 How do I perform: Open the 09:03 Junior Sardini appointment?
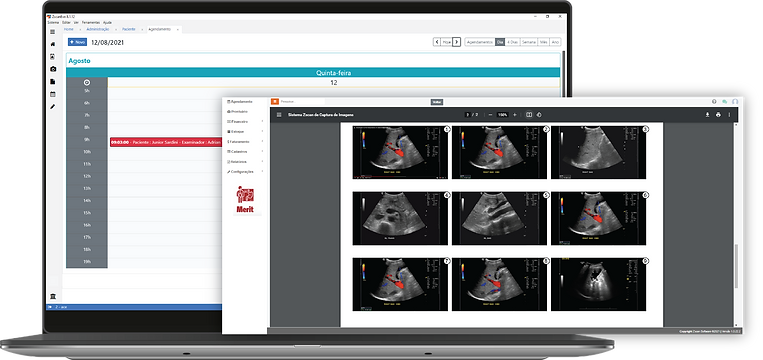click(x=165, y=142)
